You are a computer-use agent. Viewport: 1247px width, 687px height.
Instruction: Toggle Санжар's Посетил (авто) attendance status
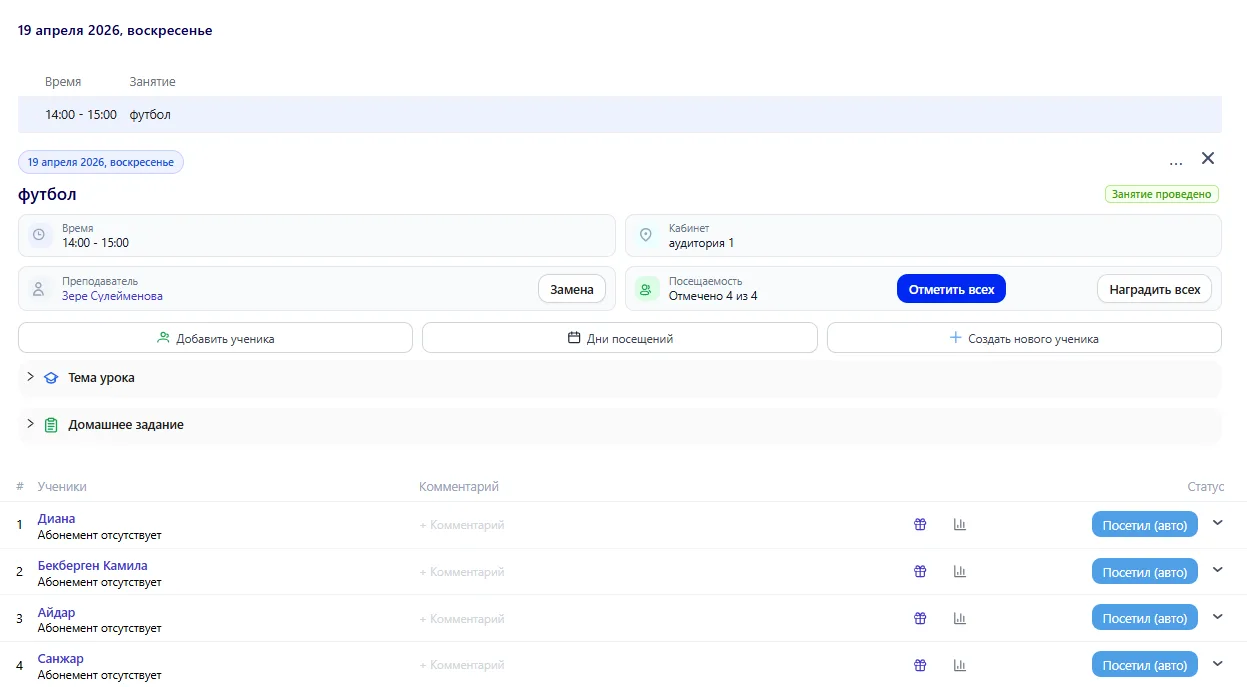(1144, 665)
